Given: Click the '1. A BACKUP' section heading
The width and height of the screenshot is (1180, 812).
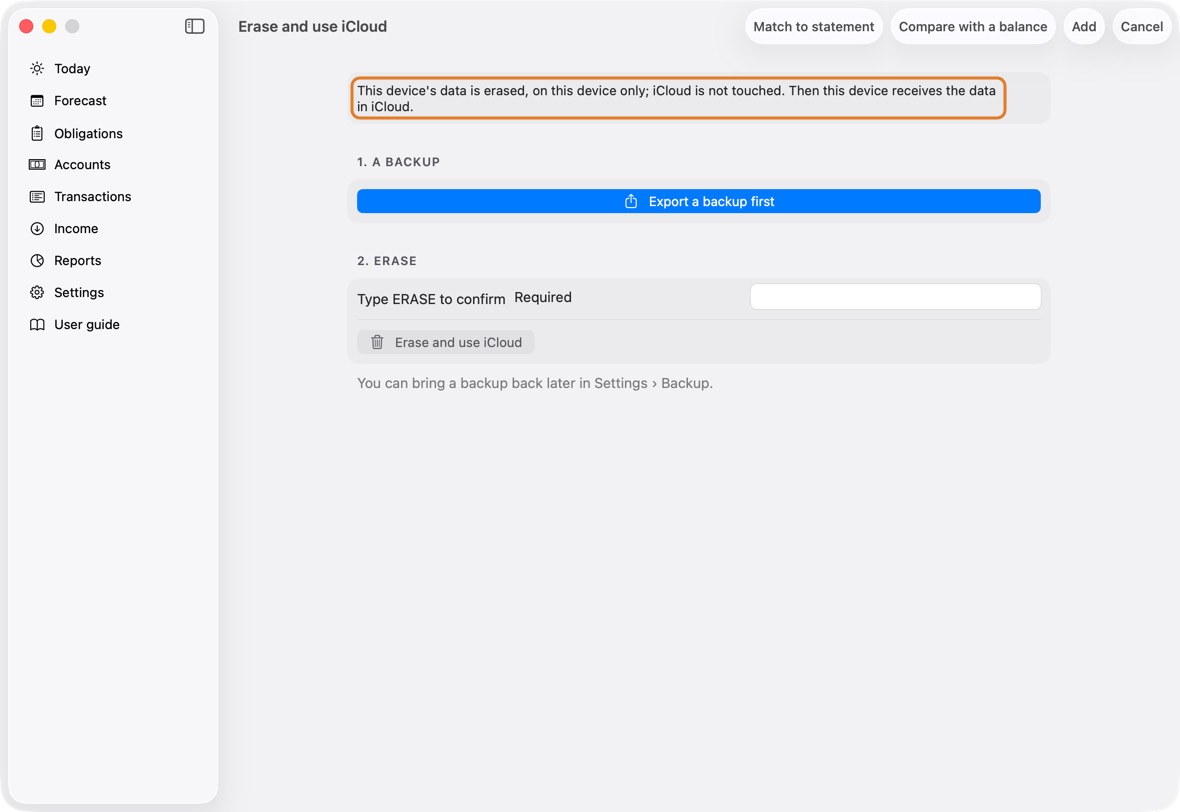Looking at the screenshot, I should click(398, 162).
